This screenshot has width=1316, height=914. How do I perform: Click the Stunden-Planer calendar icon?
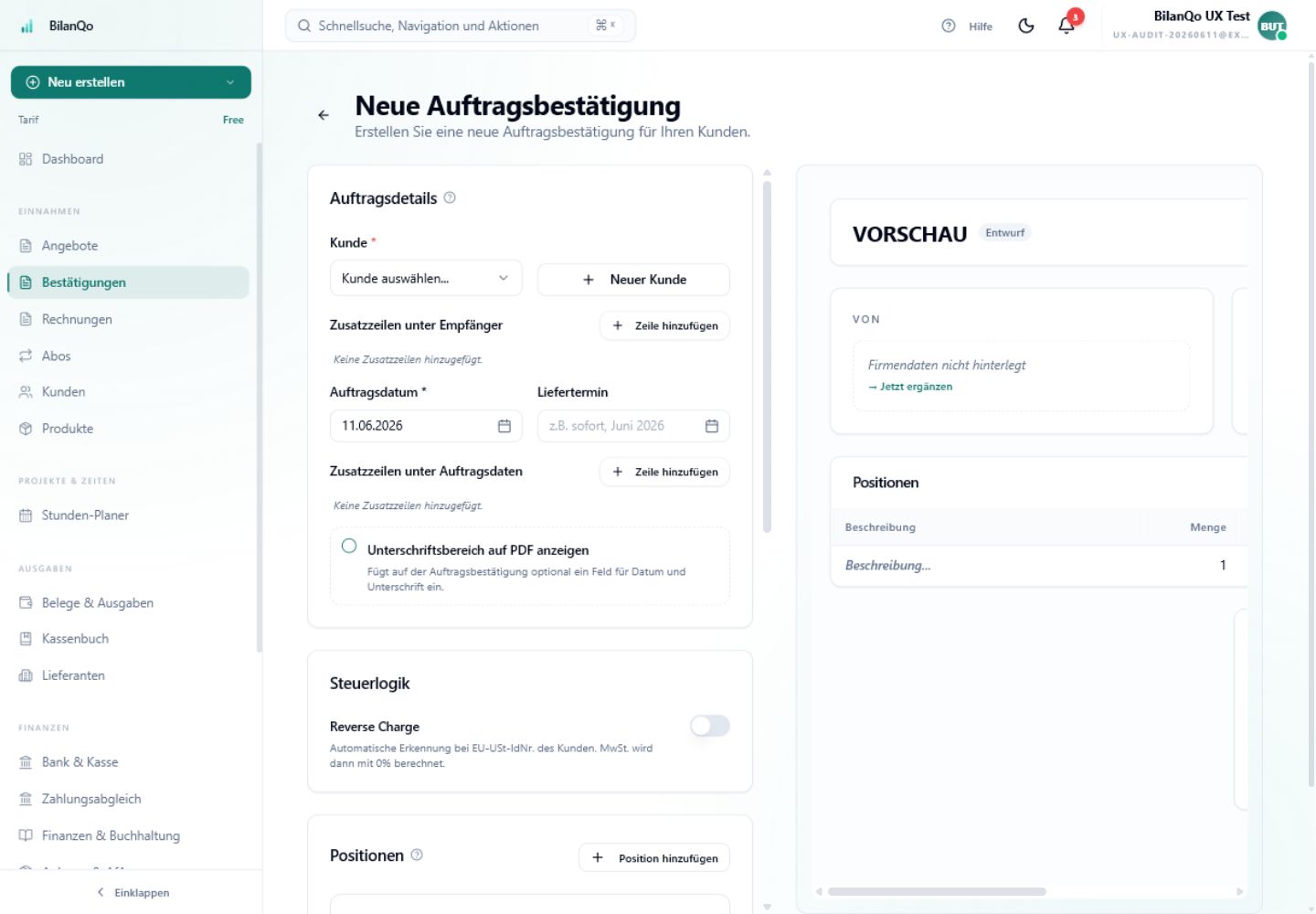(x=26, y=515)
